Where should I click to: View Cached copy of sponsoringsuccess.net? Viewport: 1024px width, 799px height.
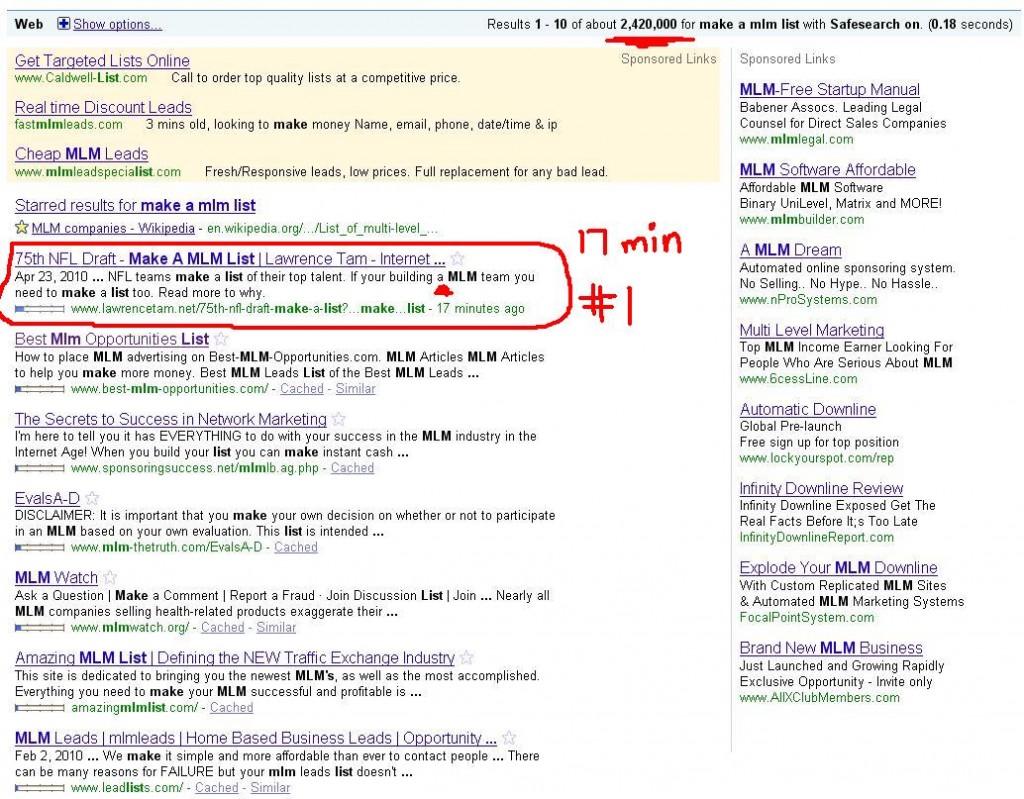pyautogui.click(x=352, y=468)
